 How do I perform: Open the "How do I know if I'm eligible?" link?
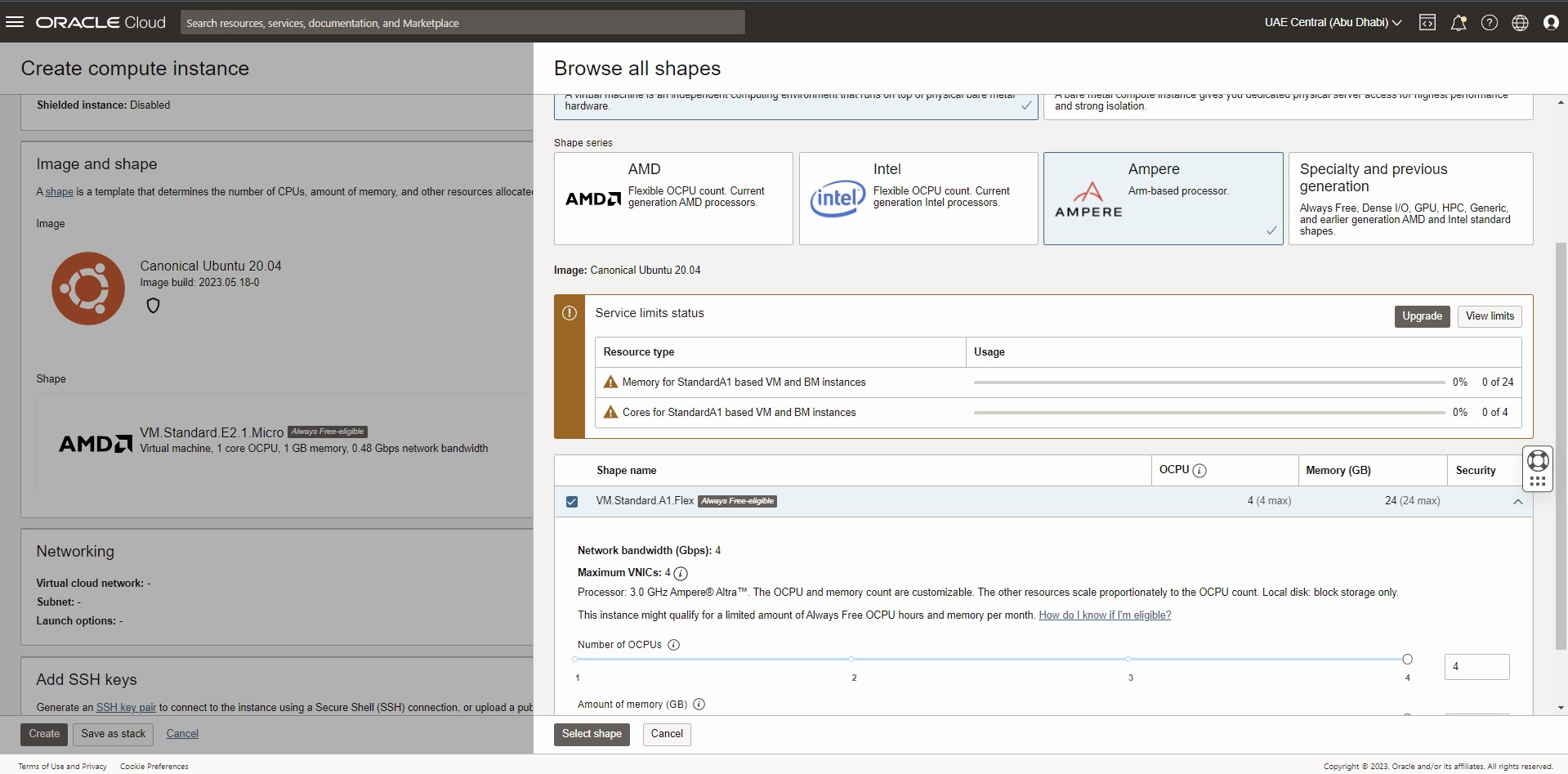pos(1104,615)
